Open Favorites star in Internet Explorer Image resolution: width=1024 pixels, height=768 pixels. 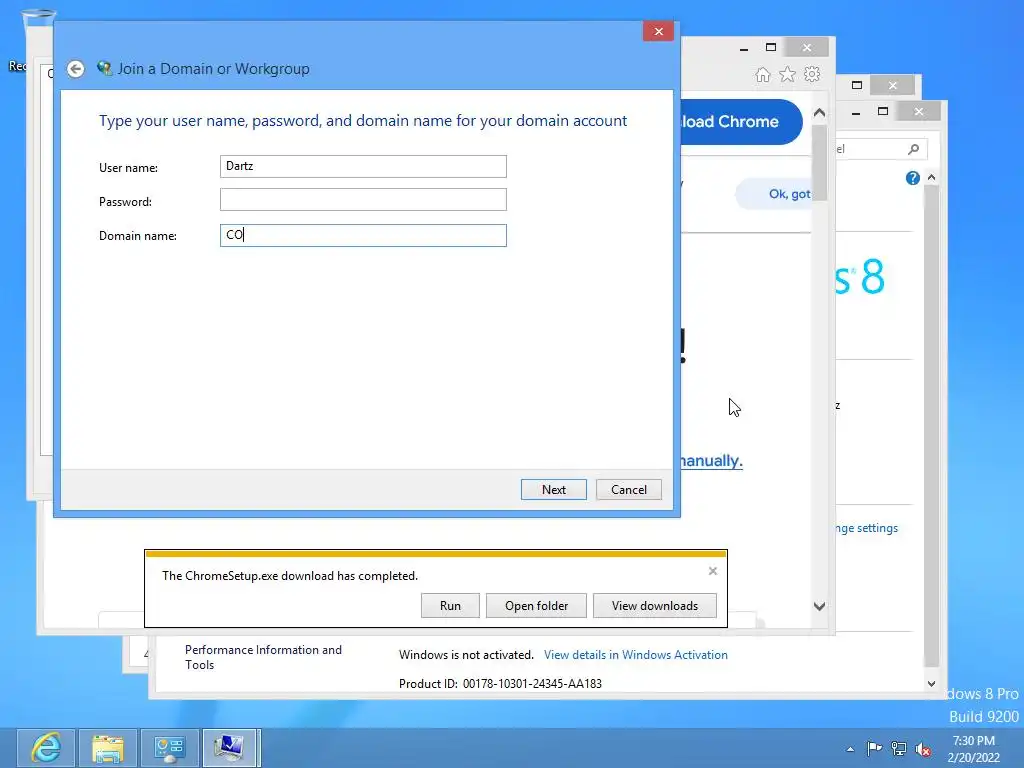[x=788, y=74]
